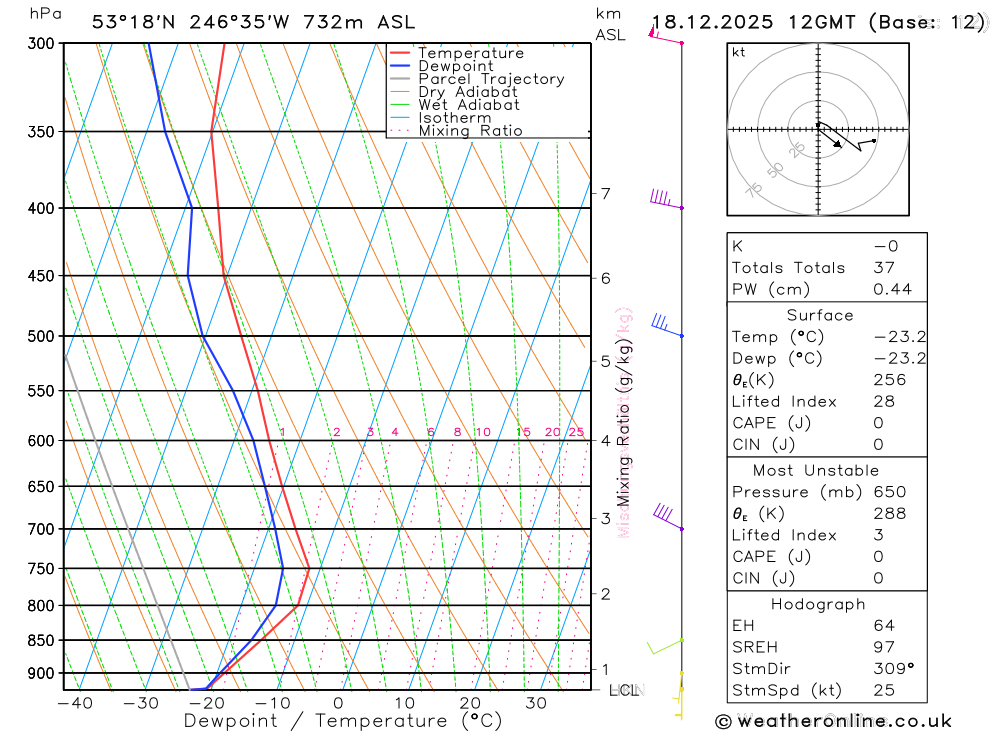Screen dimensions: 1000x733
Task: Click the PW (cm) value 0.44
Action: 892,290
